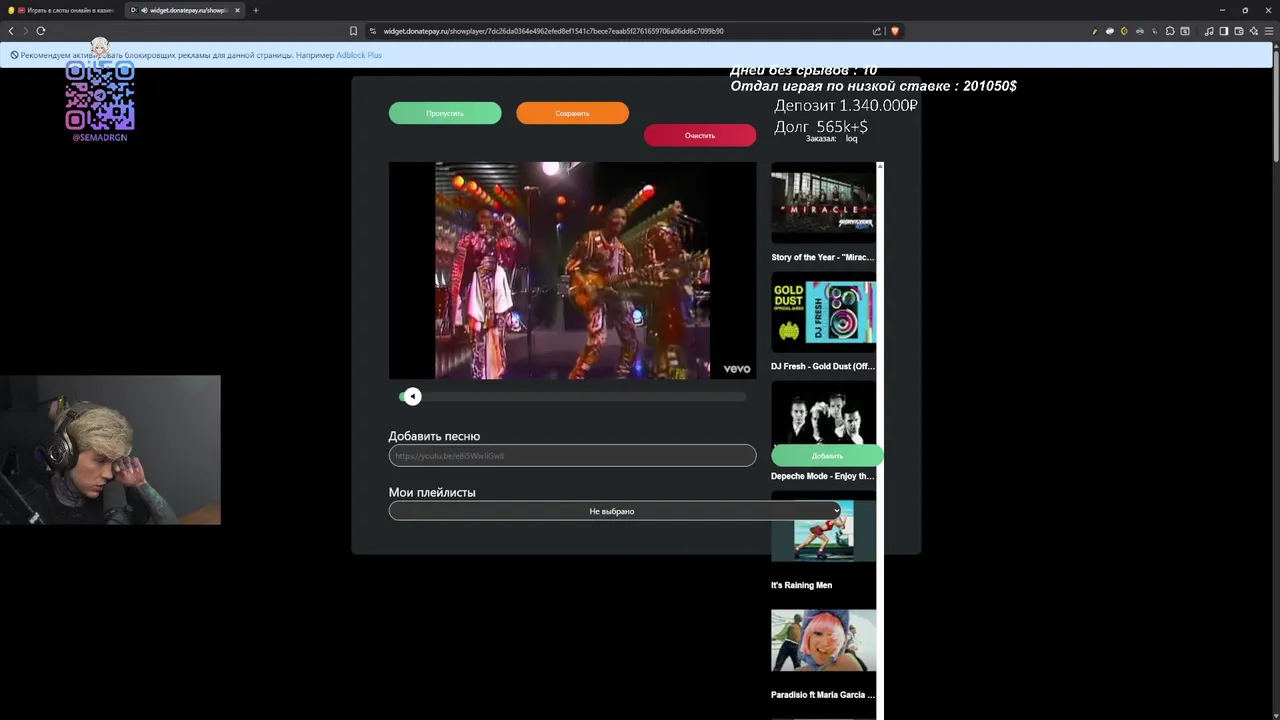Reload the page with the refresh icon
This screenshot has width=1280, height=720.
pos(41,31)
